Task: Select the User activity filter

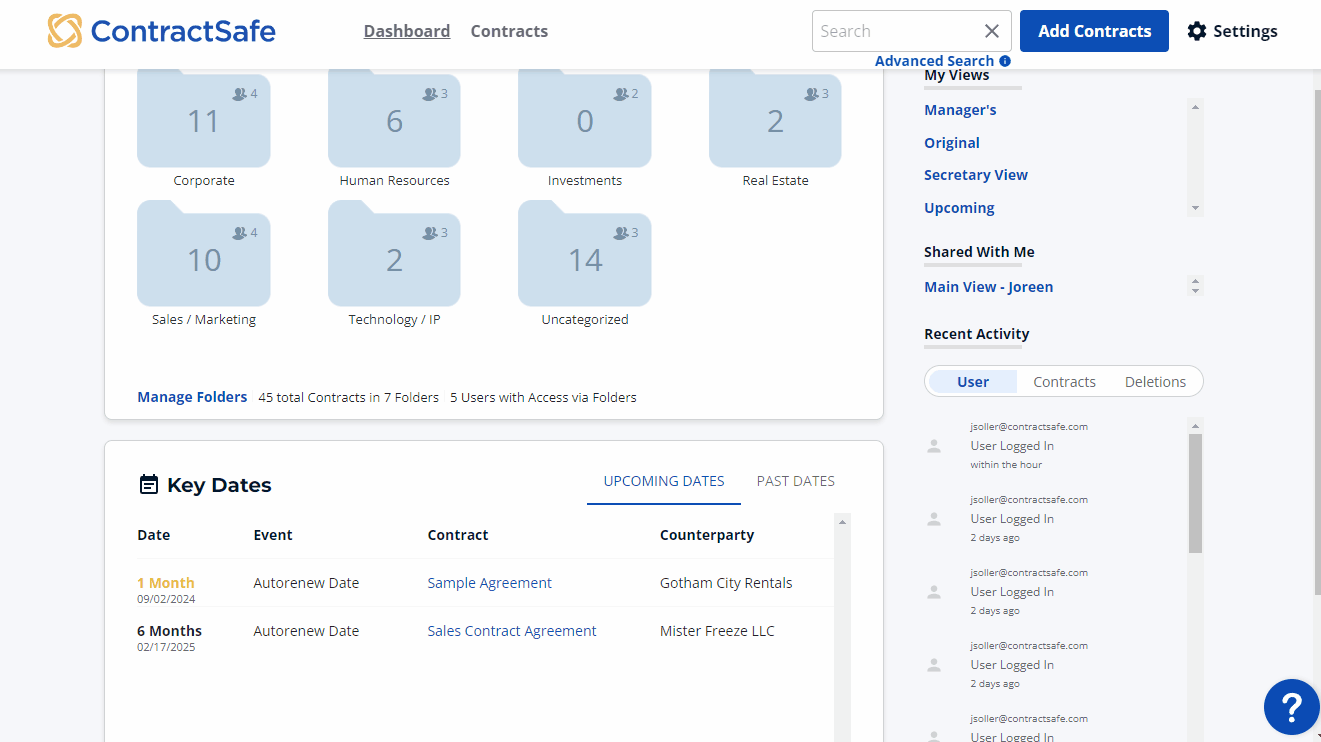Action: [x=973, y=382]
